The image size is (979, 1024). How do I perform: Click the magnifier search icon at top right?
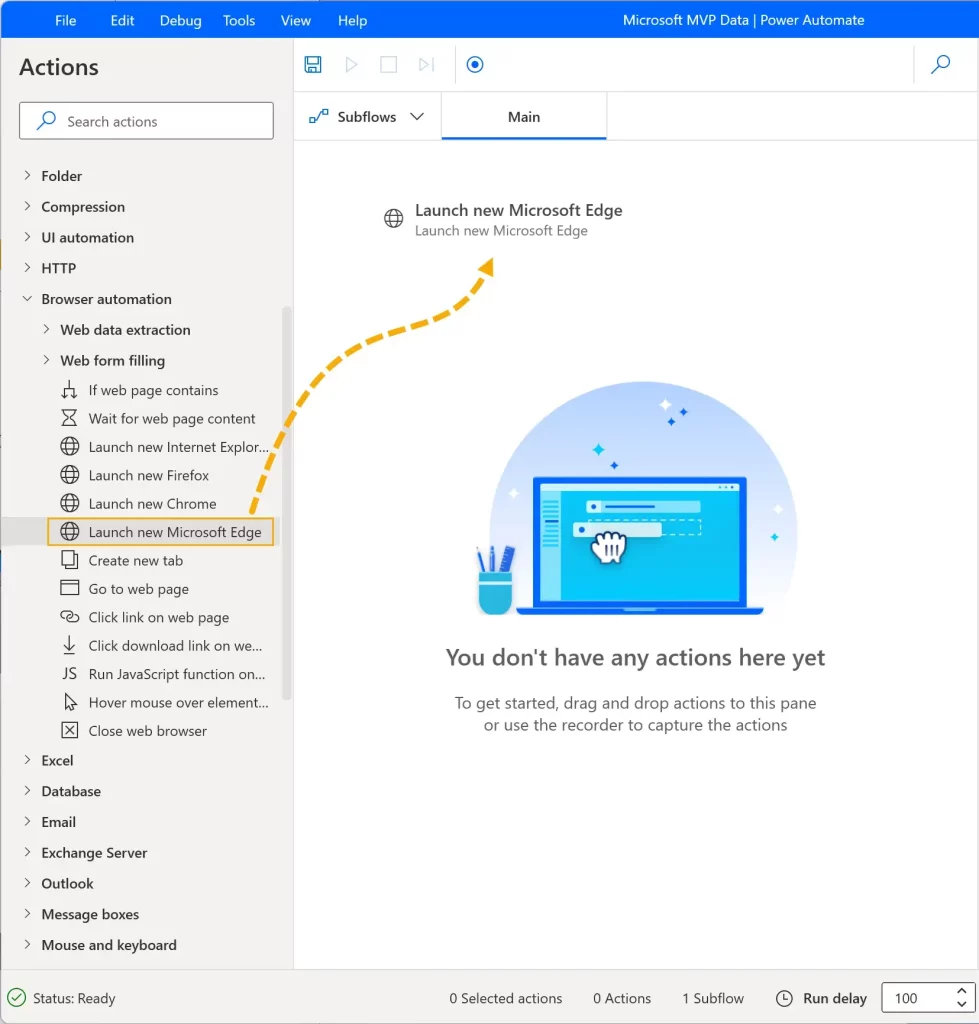[x=940, y=65]
